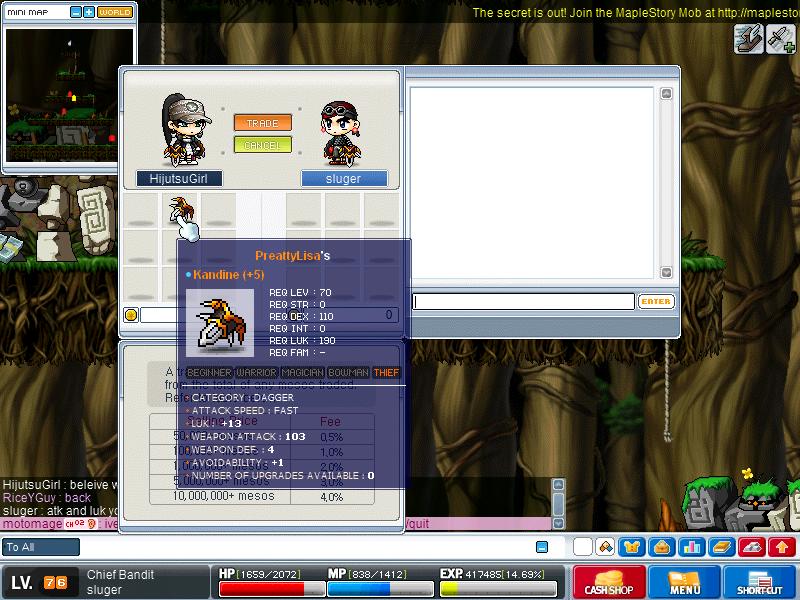The width and height of the screenshot is (800, 600).
Task: Open the WORLD map from mini map
Action: tap(115, 12)
